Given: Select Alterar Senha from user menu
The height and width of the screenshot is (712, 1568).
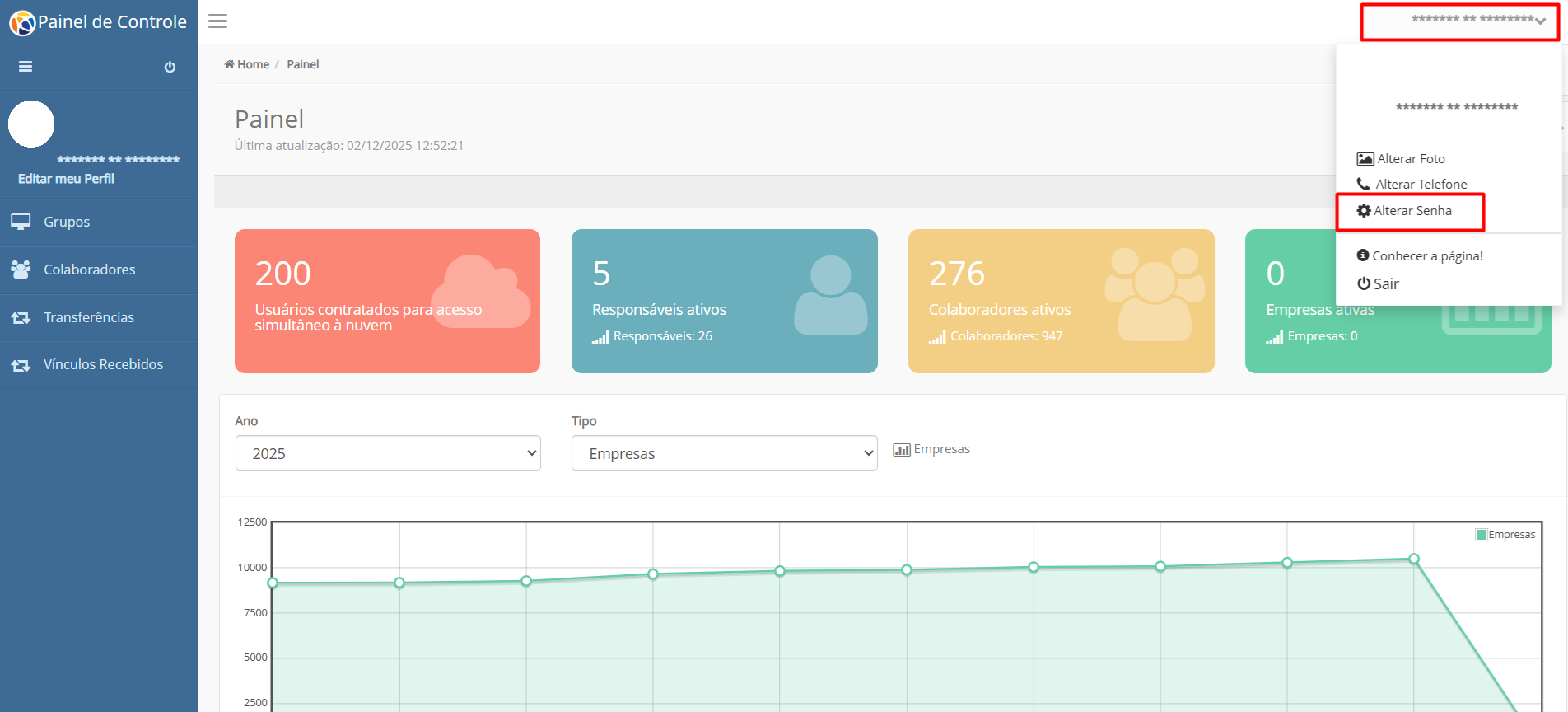Looking at the screenshot, I should (x=1410, y=211).
